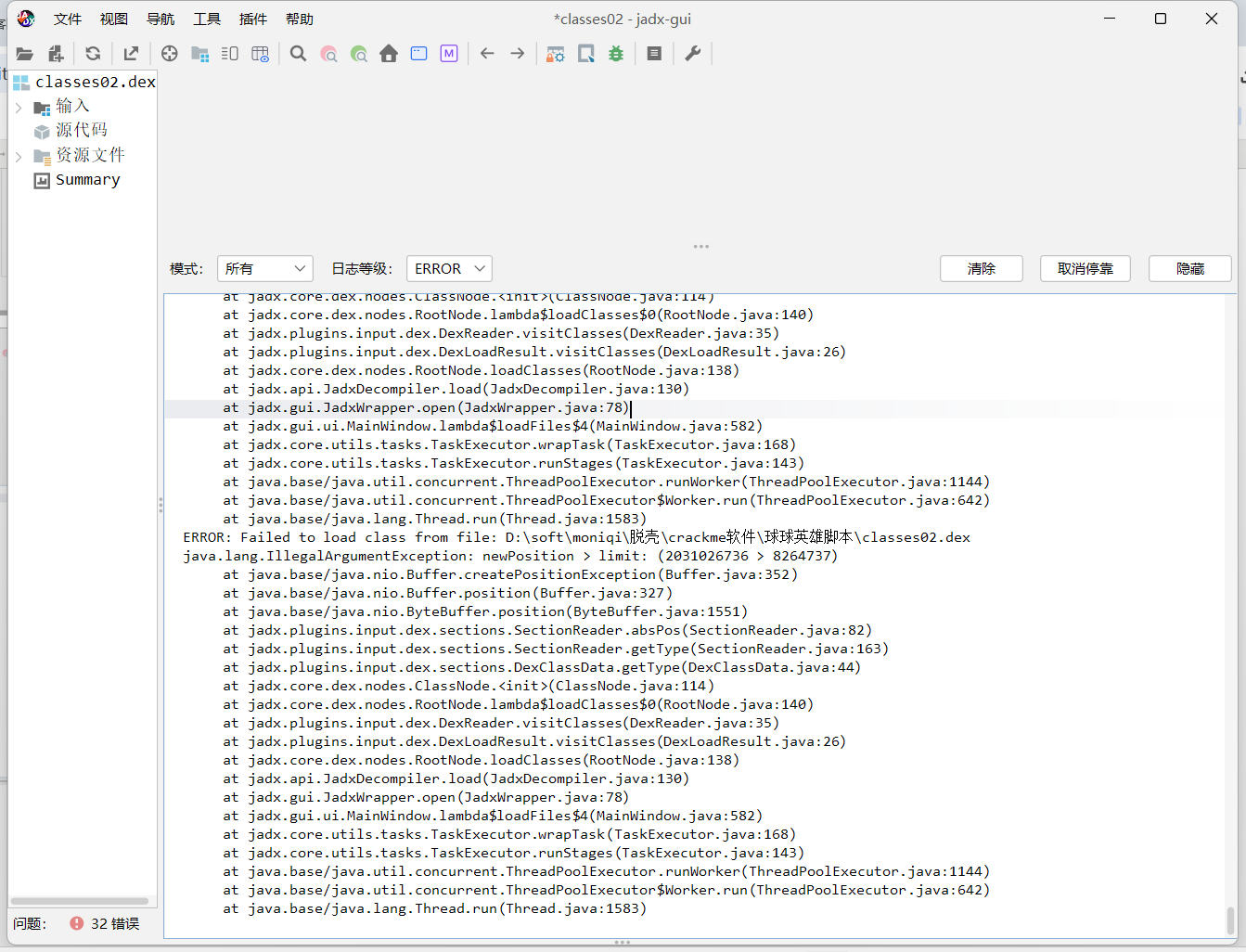This screenshot has height=952, width=1246.
Task: Open class search (pink magnifier icon)
Action: [328, 54]
